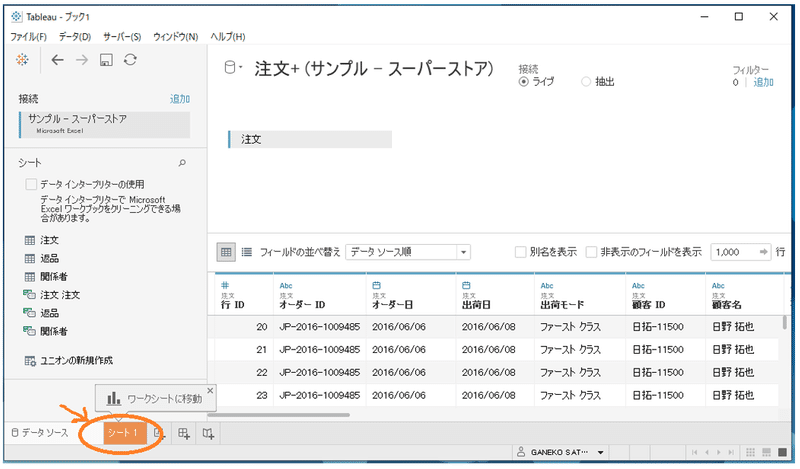Click the Abc type icon above 顧客 ID
The width and height of the screenshot is (800, 469).
click(638, 286)
